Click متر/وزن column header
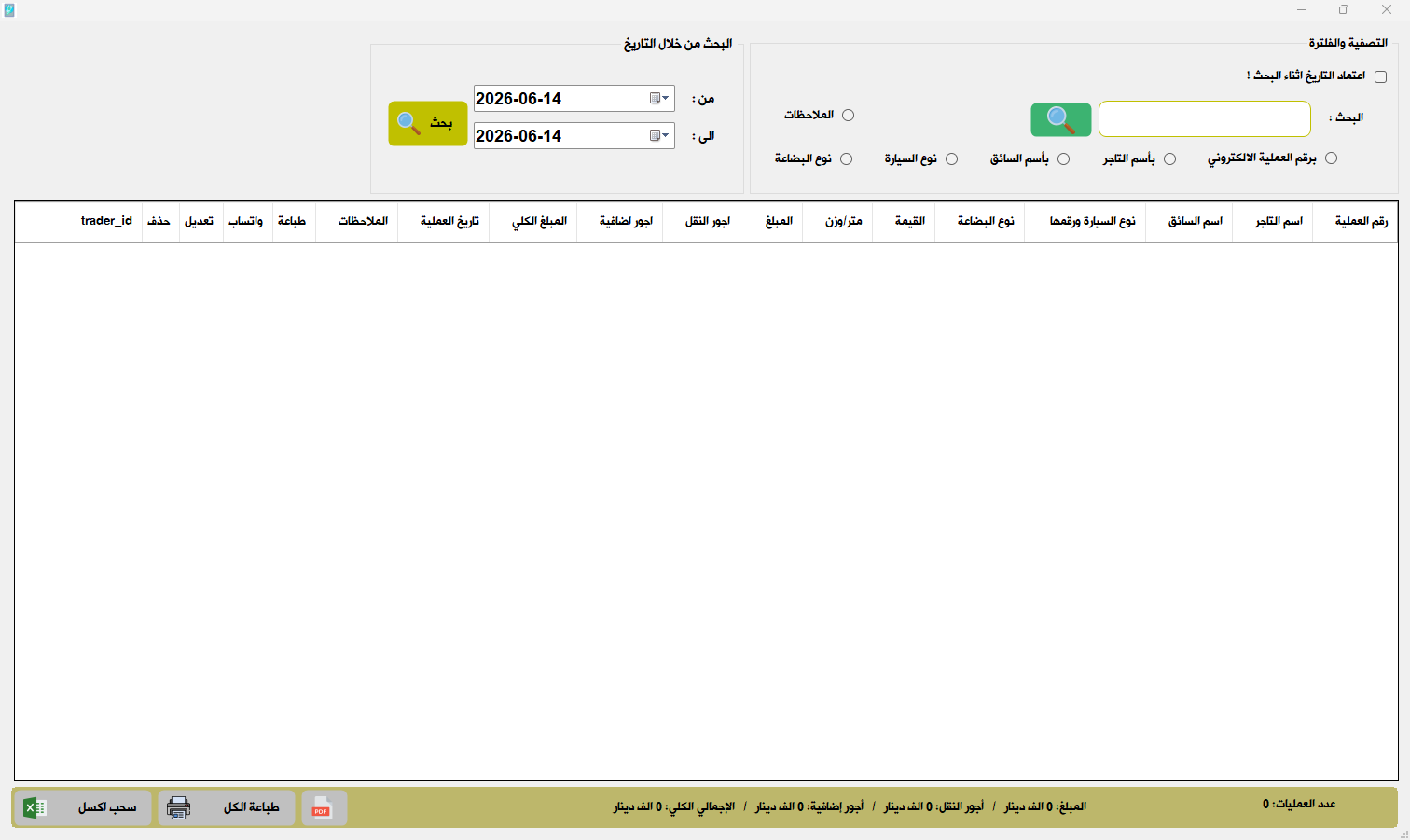 click(837, 222)
